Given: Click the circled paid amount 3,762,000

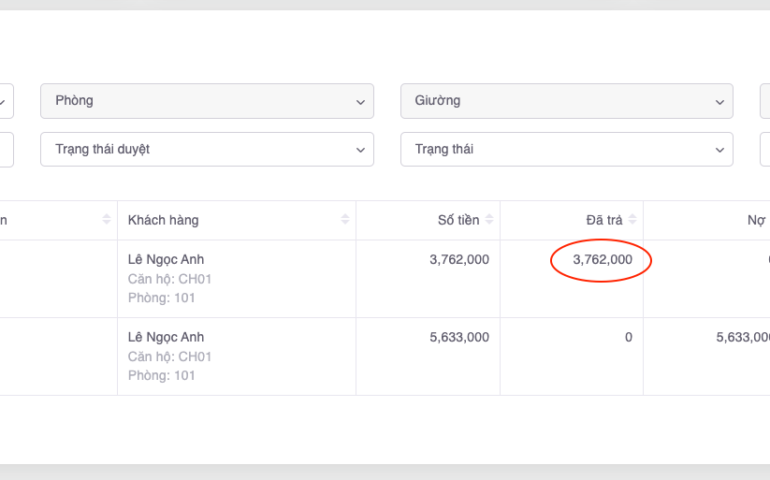Looking at the screenshot, I should click(x=602, y=259).
